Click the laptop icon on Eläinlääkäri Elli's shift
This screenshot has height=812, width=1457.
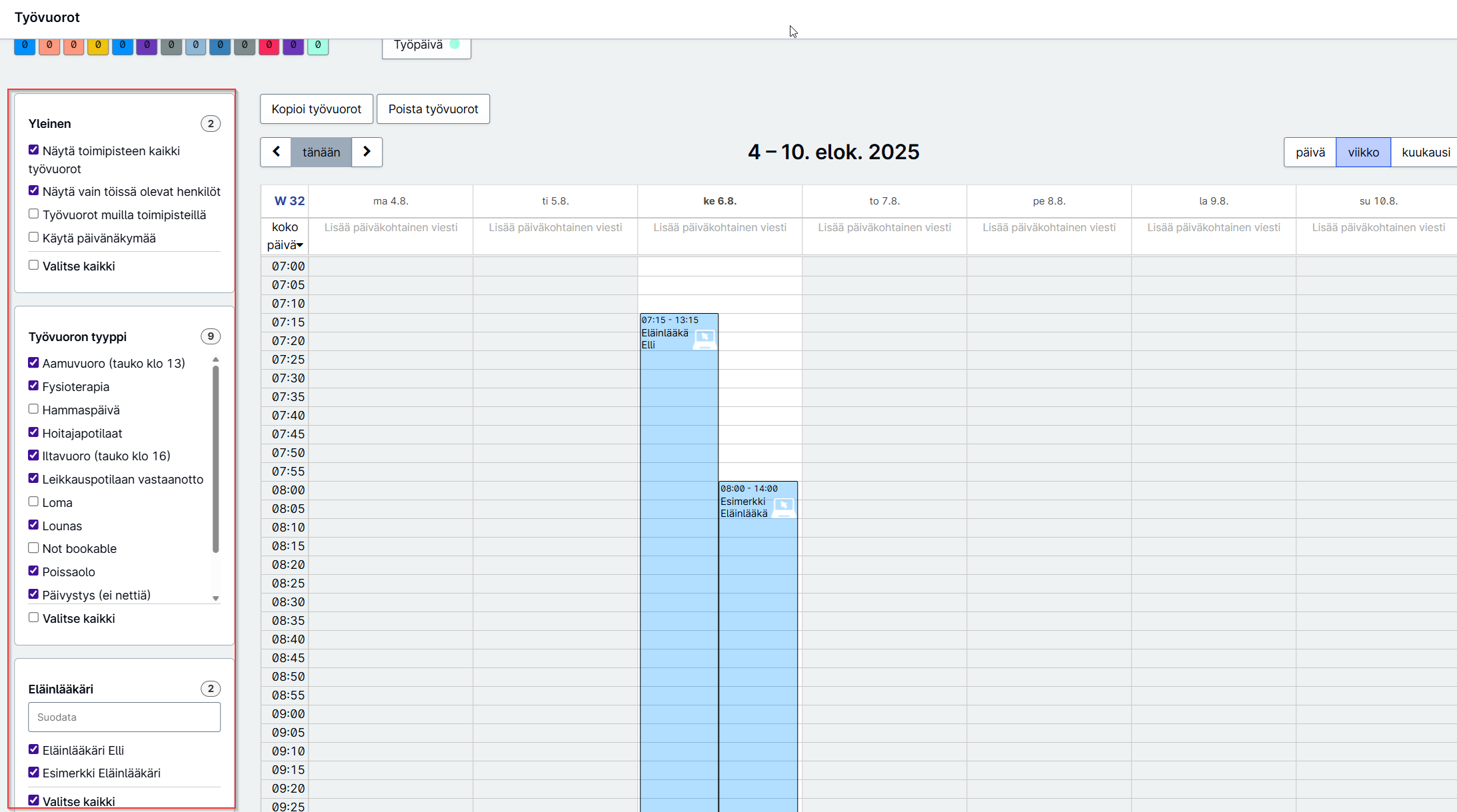(x=705, y=339)
